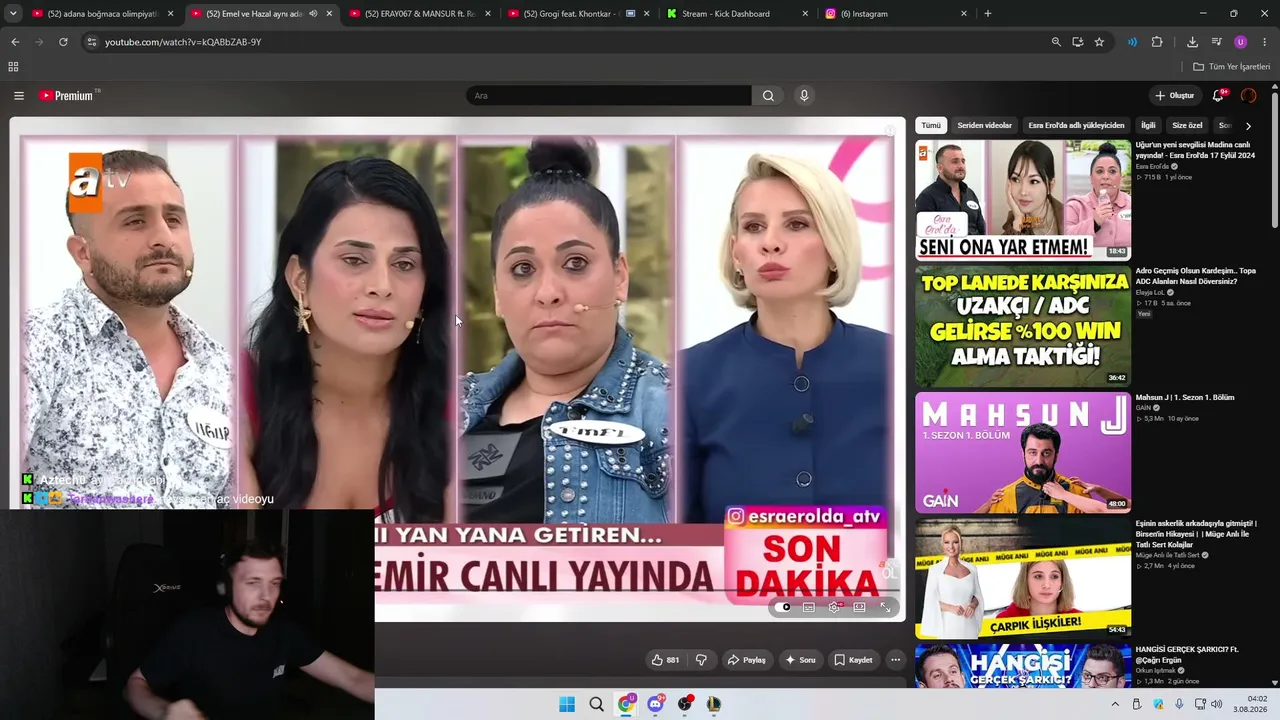1280x720 pixels.
Task: Focus the YouTube Ara search field
Action: (x=609, y=96)
